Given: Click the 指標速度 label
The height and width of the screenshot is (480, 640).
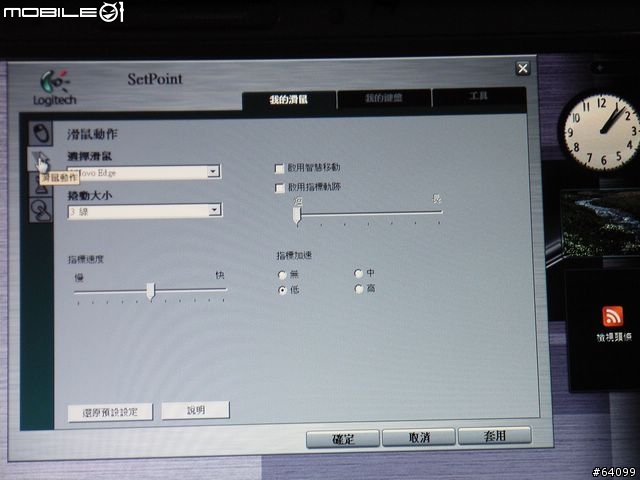Looking at the screenshot, I should click(x=86, y=259).
